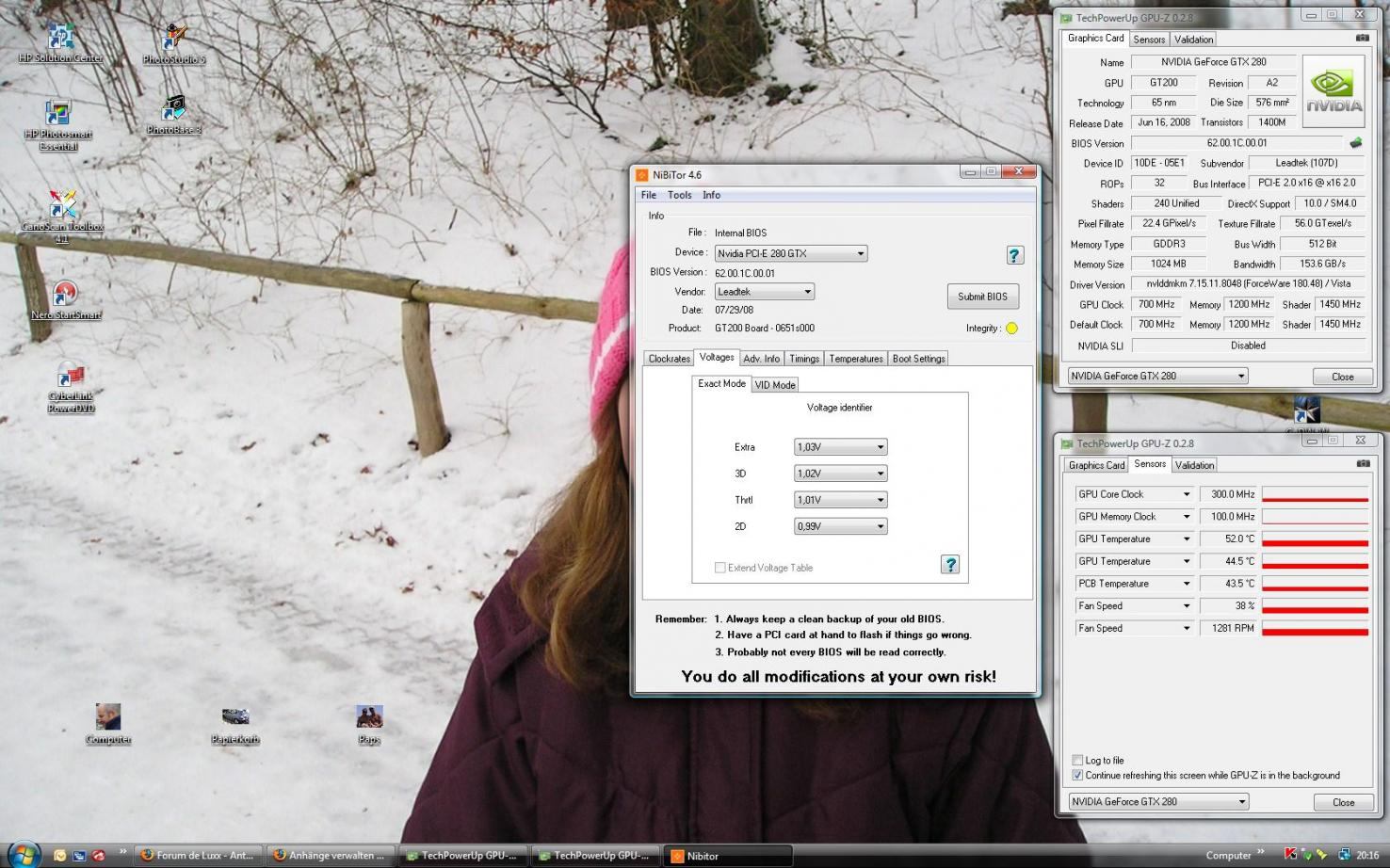
Task: Expand the GPU Memory Clock sensor dropdown
Action: click(x=1186, y=517)
